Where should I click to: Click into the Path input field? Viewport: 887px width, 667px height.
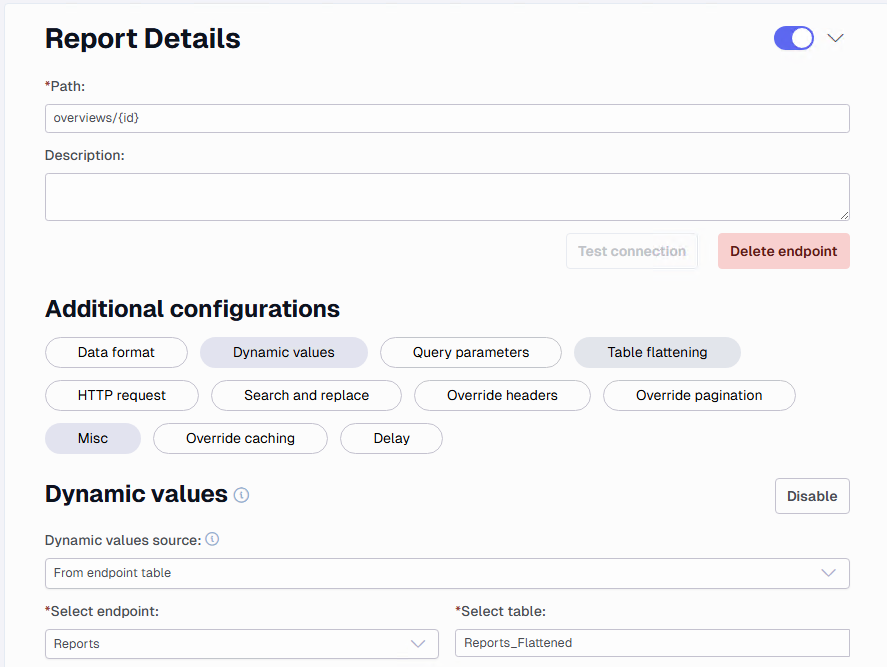click(x=447, y=118)
